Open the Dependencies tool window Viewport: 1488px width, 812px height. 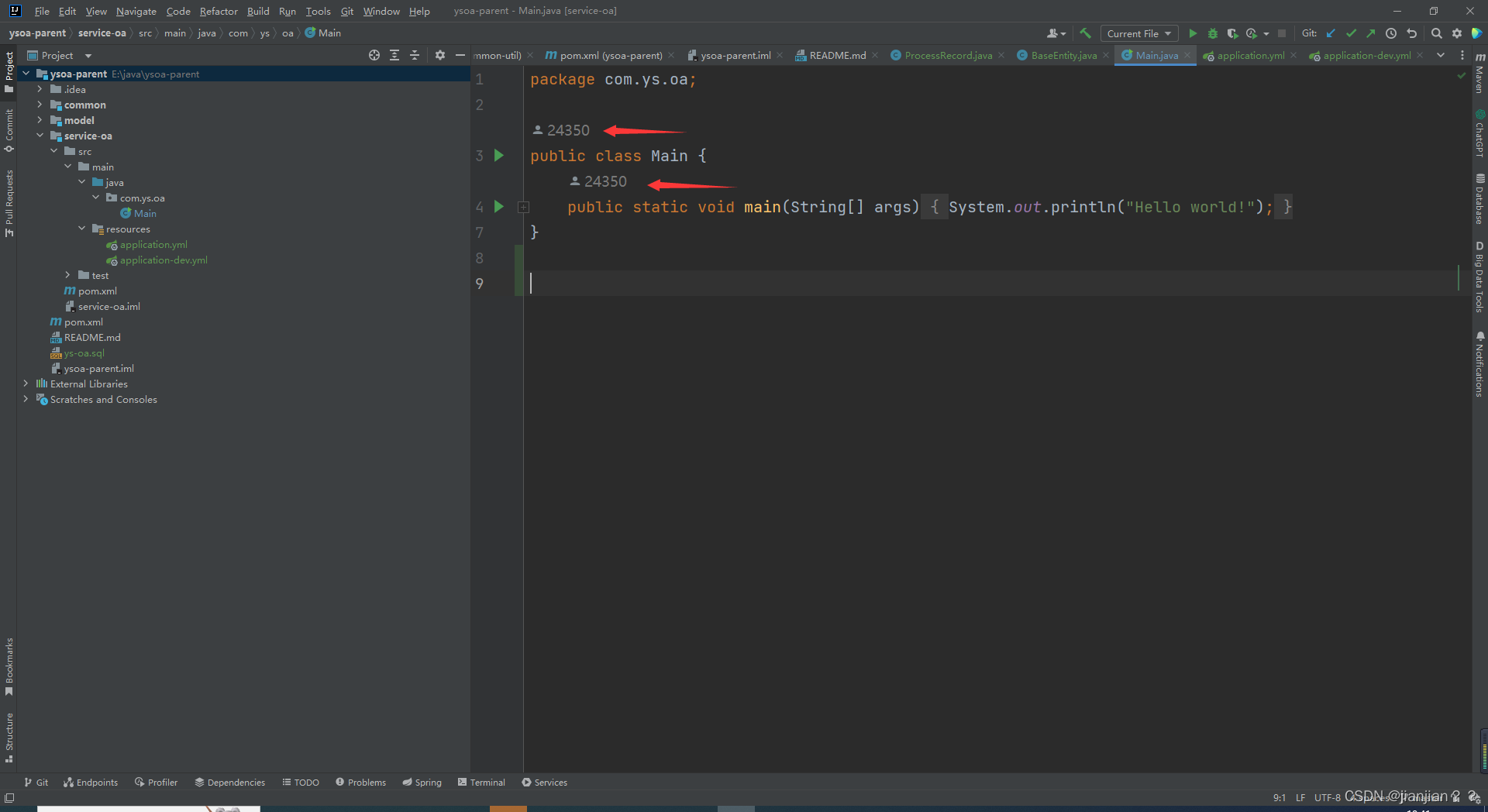point(229,783)
